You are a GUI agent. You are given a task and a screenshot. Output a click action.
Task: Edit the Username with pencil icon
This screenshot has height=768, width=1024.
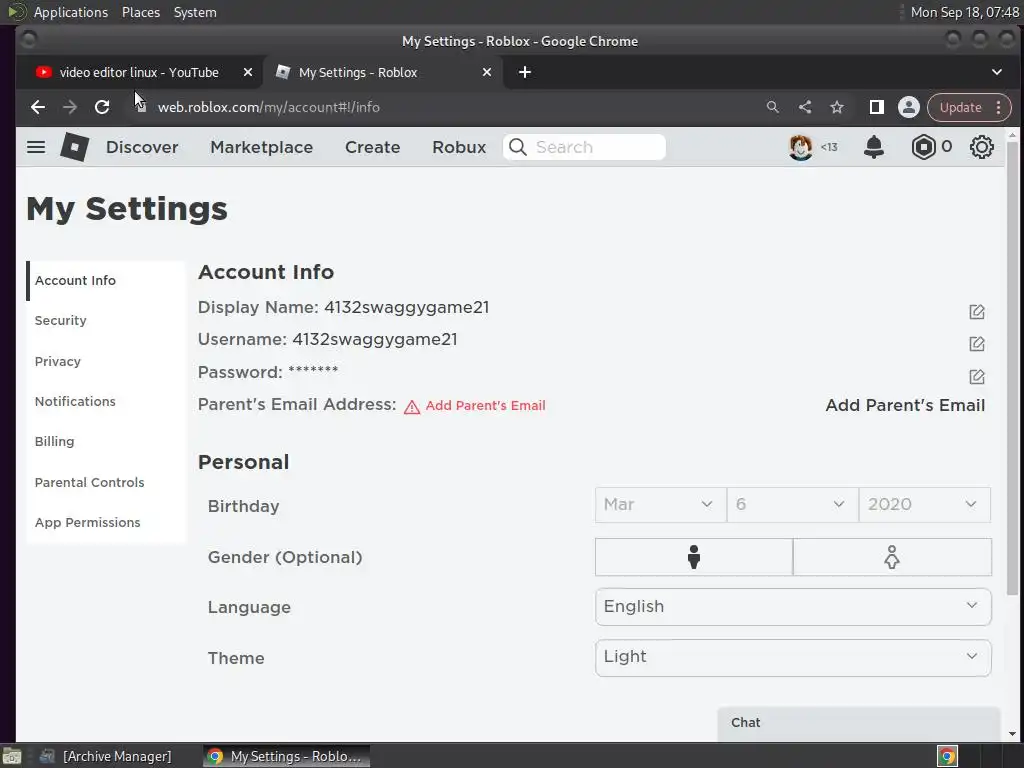coord(977,344)
